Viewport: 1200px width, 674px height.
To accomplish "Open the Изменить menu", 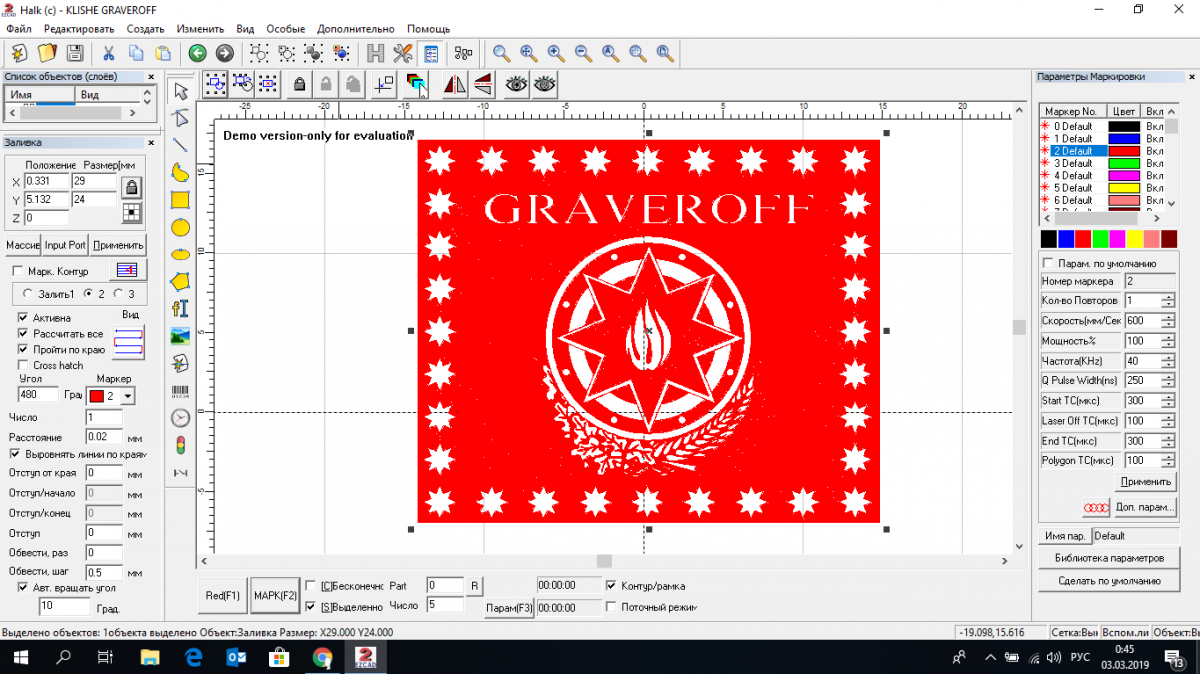I will [200, 29].
